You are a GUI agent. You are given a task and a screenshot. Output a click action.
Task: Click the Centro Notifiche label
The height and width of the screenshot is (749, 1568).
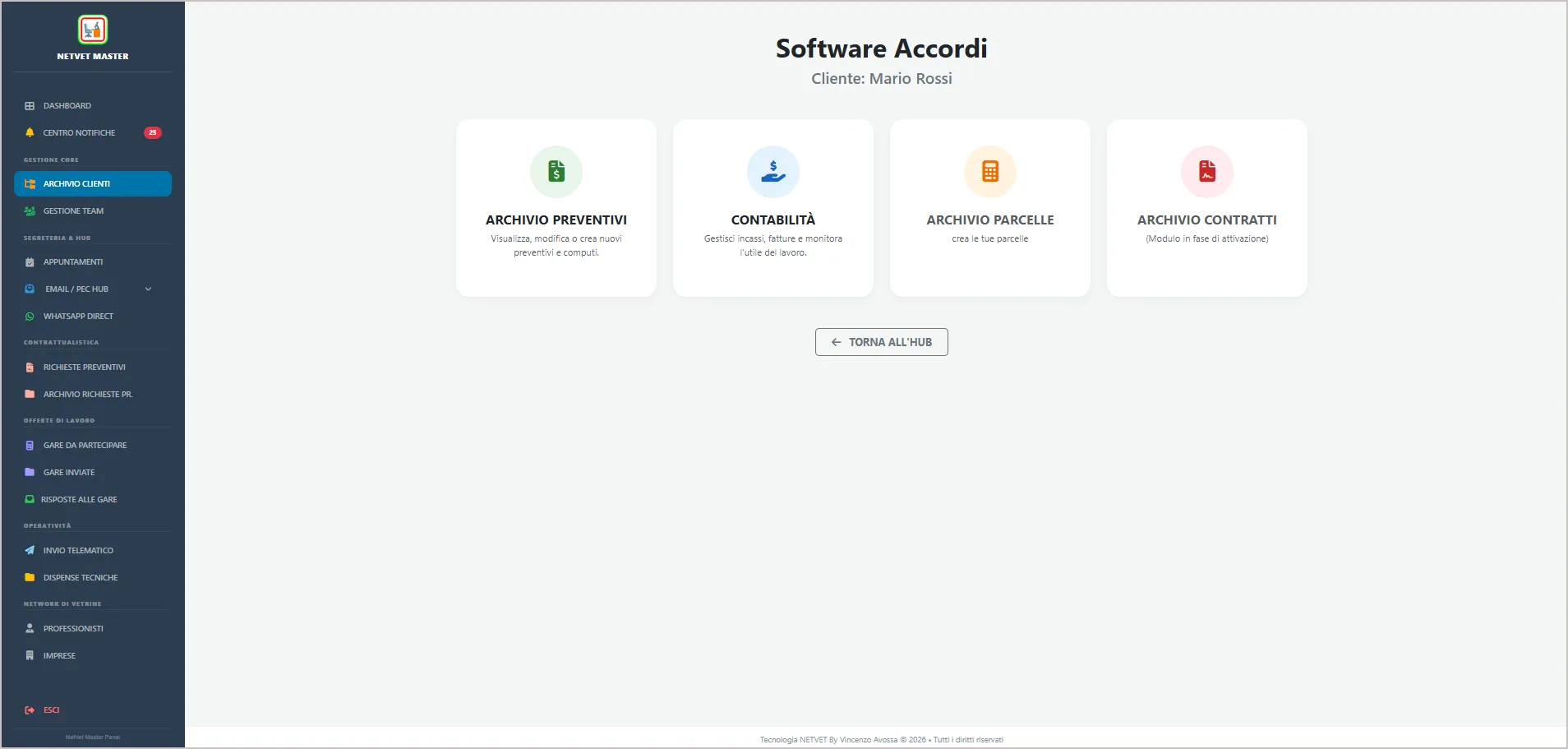point(80,133)
